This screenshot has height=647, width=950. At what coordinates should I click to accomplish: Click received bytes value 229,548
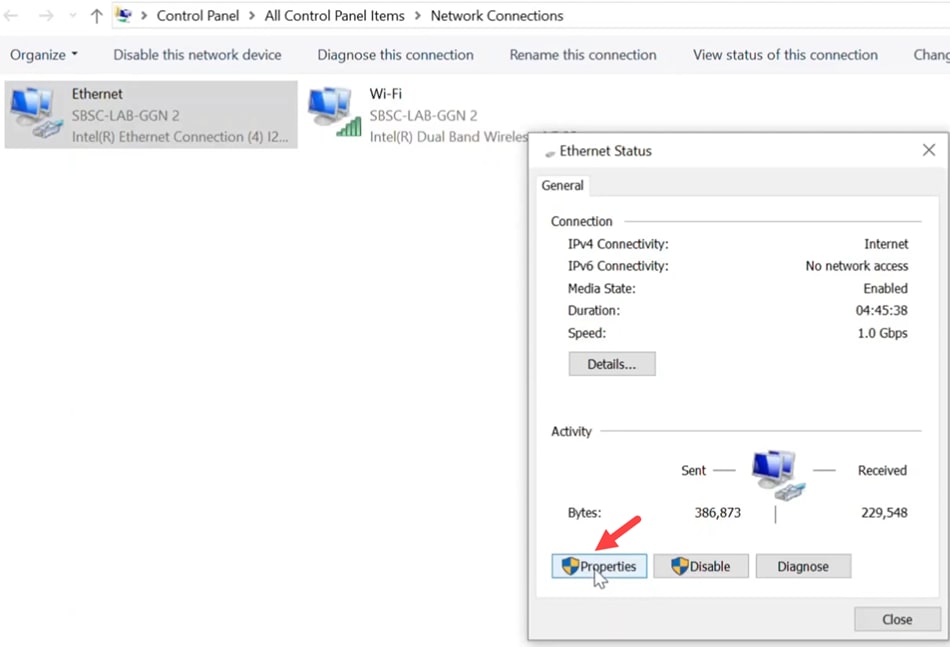click(x=884, y=513)
